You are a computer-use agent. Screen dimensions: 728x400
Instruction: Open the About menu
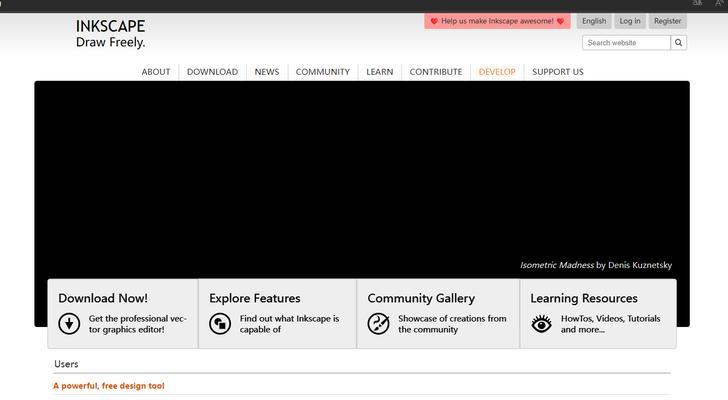(156, 72)
